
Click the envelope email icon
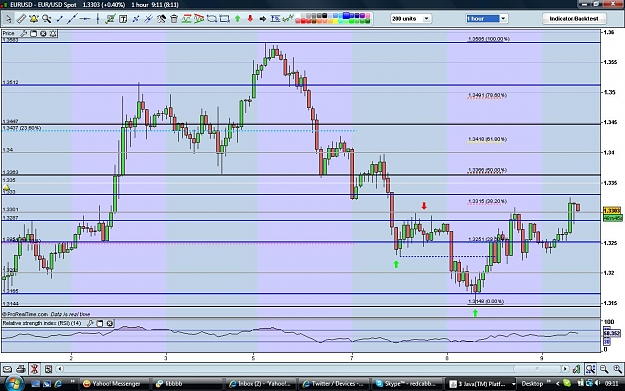(x=8, y=369)
